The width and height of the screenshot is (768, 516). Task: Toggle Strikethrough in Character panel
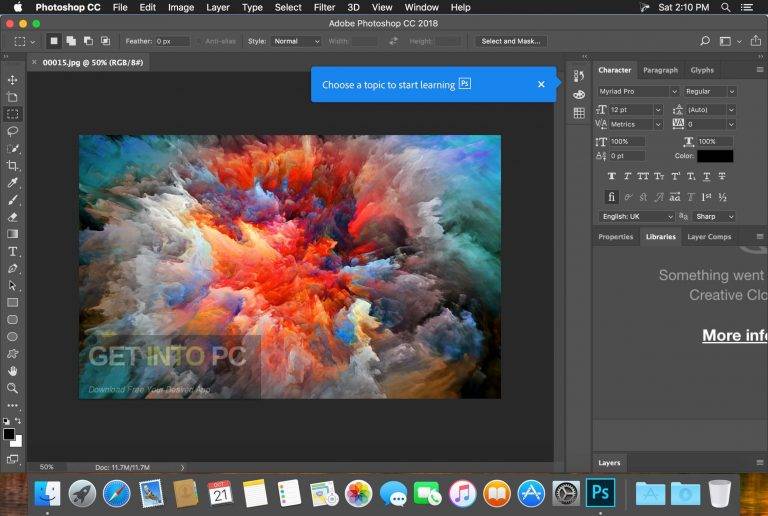[x=722, y=176]
